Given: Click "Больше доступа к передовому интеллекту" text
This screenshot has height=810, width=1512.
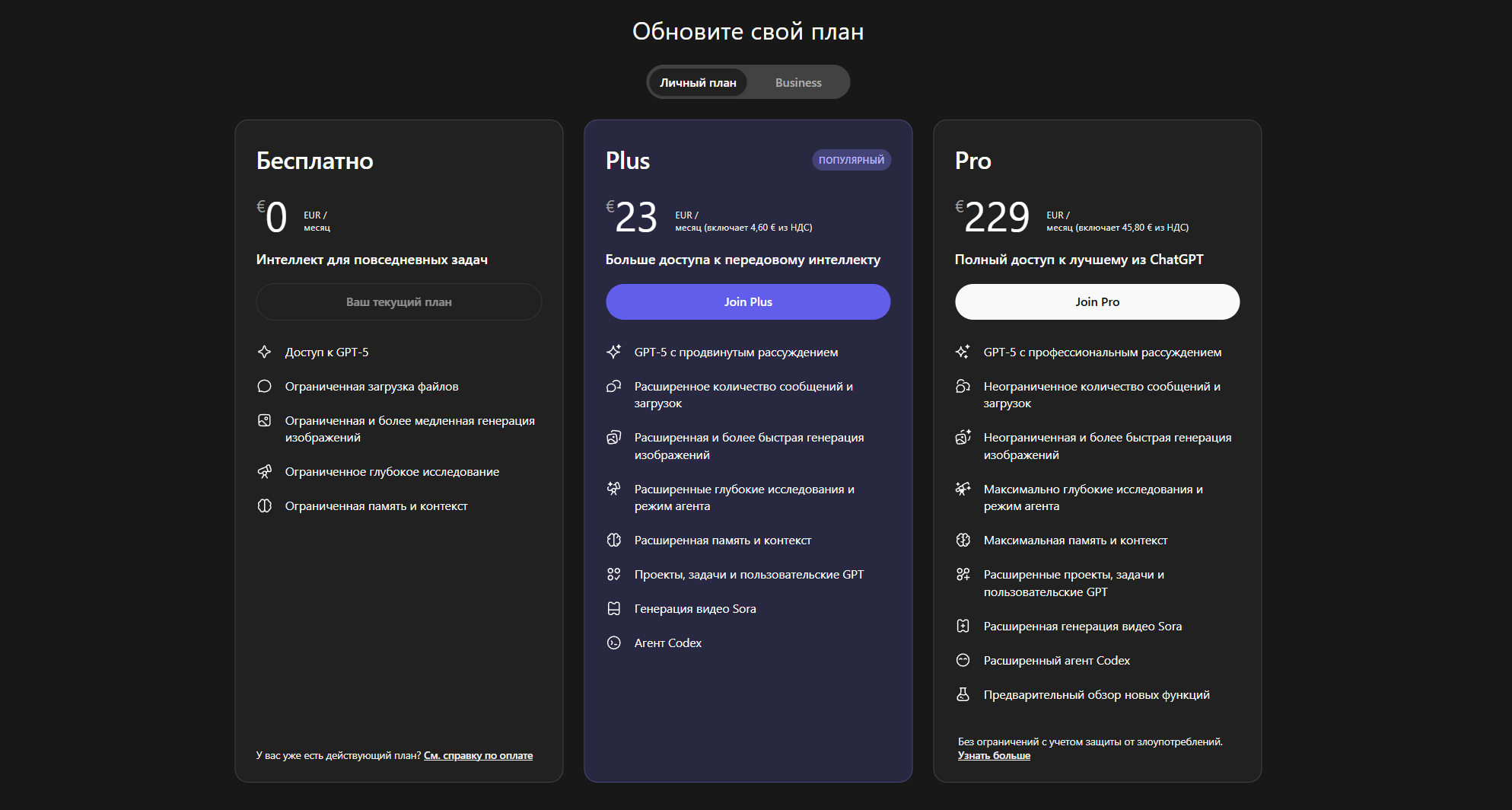Looking at the screenshot, I should point(743,260).
